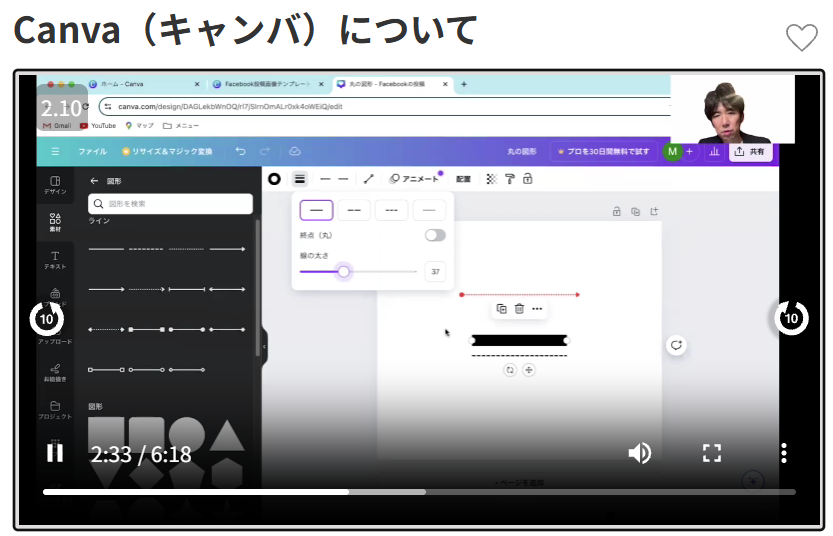Open the line style button in Canva toolbar
The image size is (833, 536).
300,179
